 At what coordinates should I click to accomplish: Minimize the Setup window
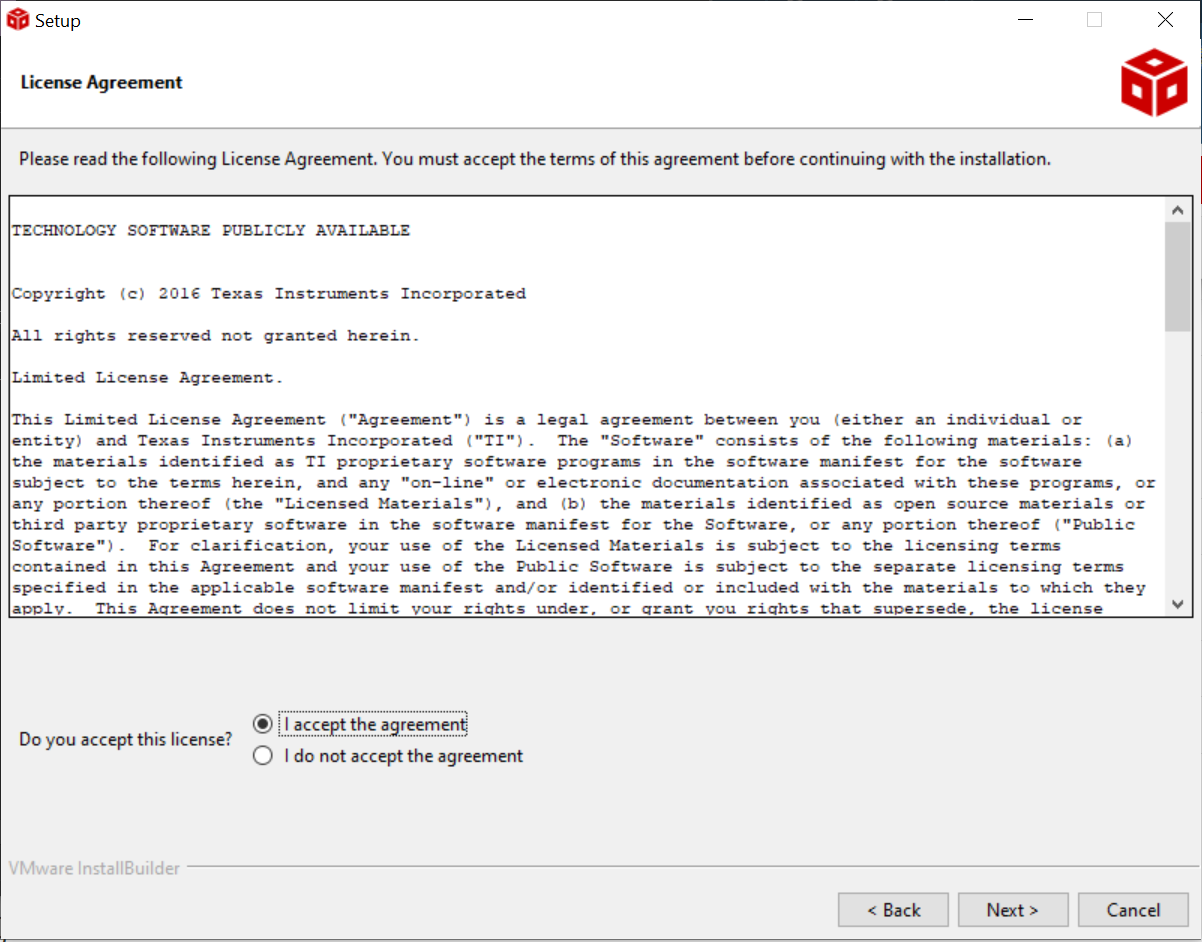click(x=1025, y=19)
